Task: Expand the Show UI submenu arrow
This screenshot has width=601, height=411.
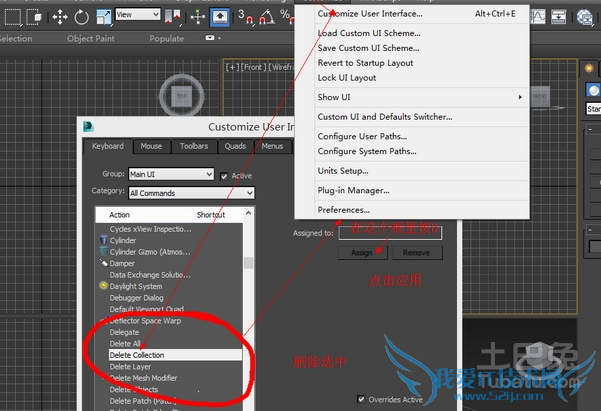Action: click(x=520, y=97)
